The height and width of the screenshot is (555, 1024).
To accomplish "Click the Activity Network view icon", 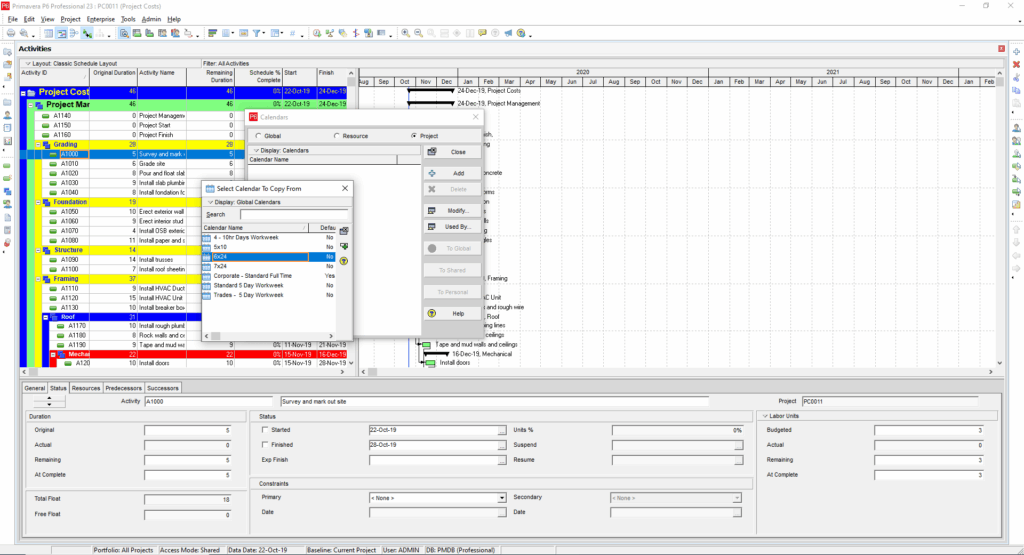I will tap(74, 33).
